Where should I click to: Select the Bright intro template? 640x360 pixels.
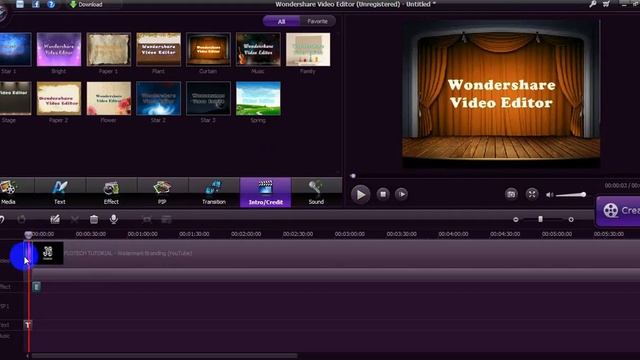[x=59, y=49]
